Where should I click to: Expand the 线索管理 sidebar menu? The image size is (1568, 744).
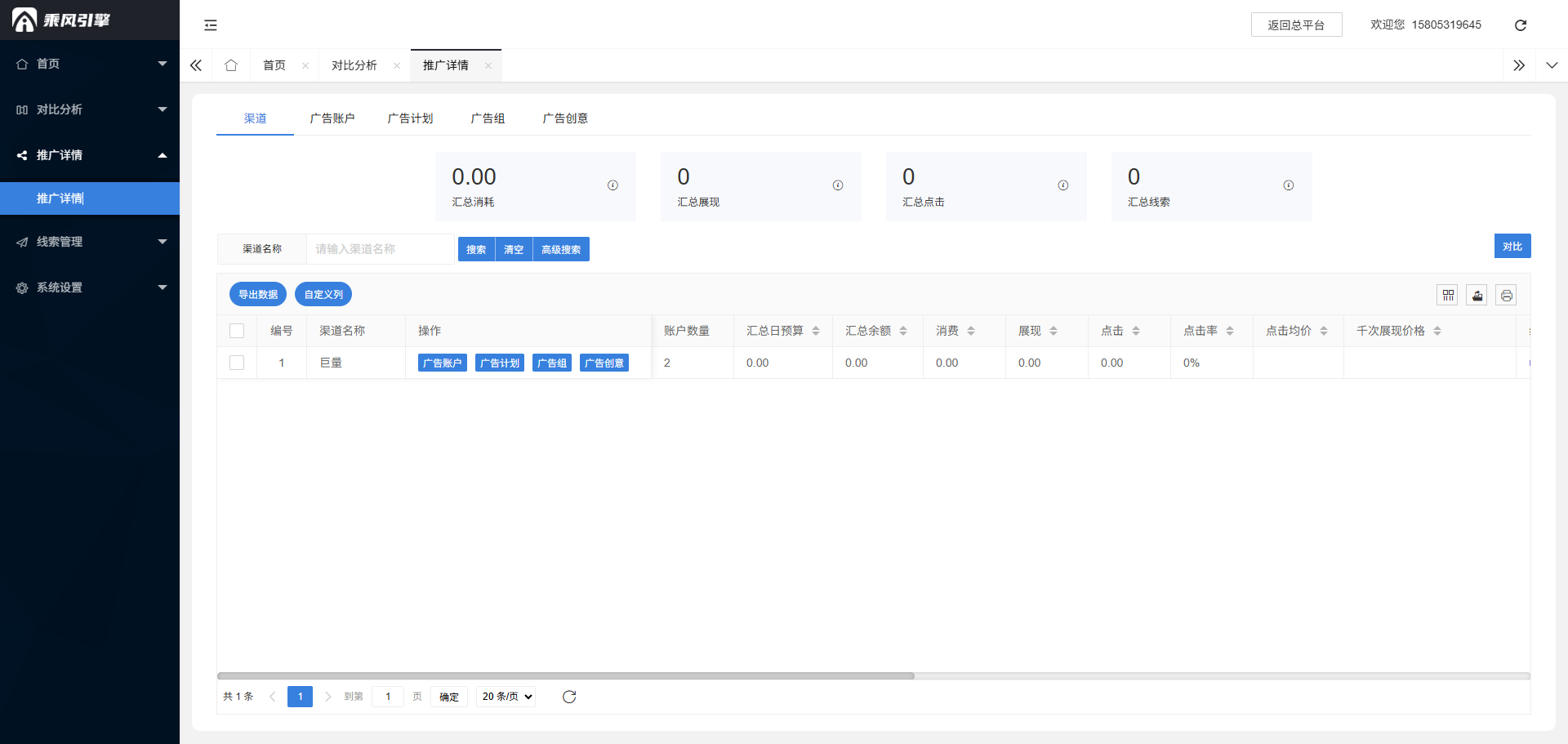[90, 242]
